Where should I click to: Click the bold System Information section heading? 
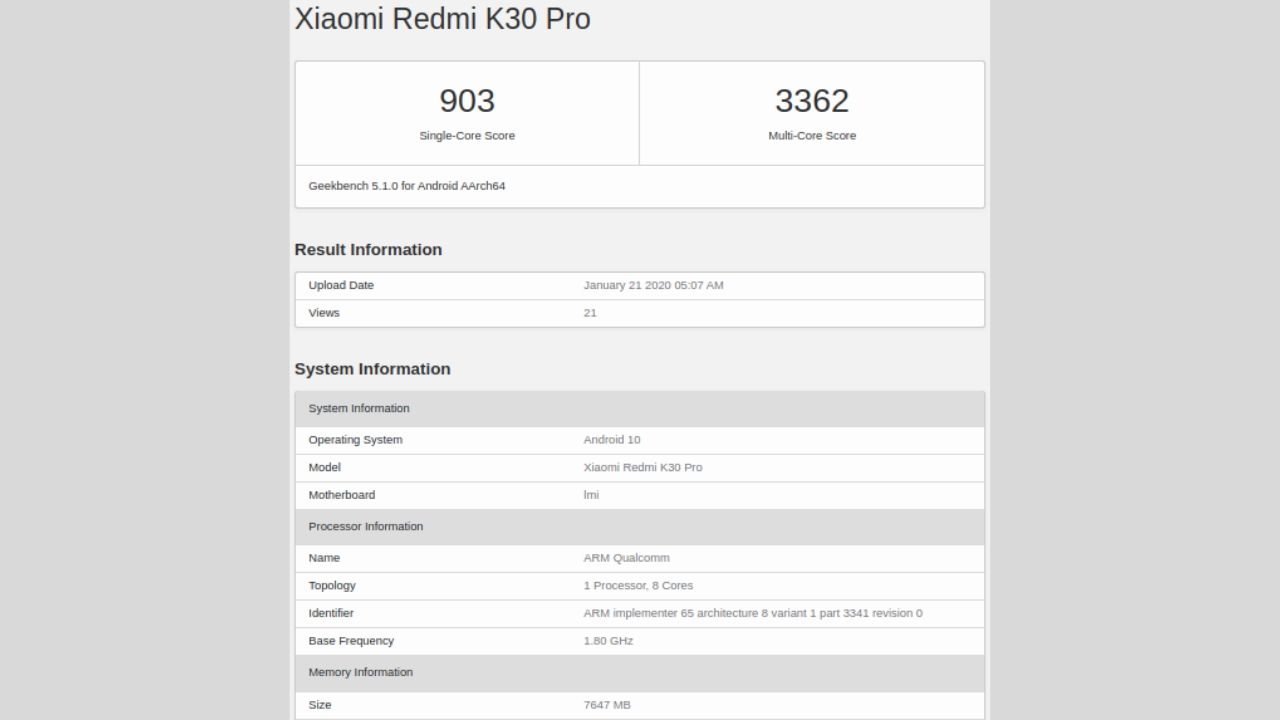coord(372,369)
